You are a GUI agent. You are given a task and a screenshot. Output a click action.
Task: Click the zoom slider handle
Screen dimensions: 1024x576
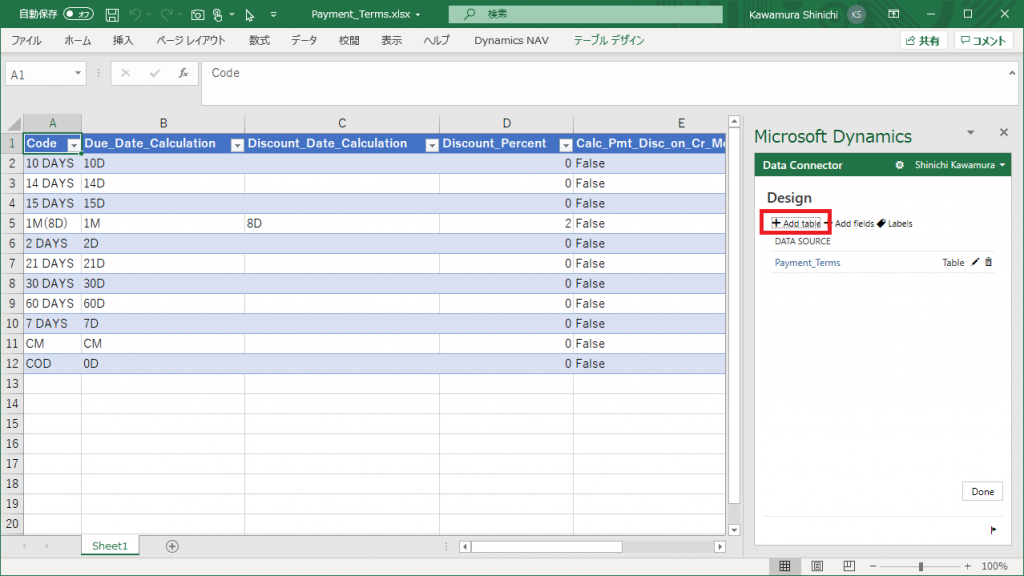click(x=921, y=566)
